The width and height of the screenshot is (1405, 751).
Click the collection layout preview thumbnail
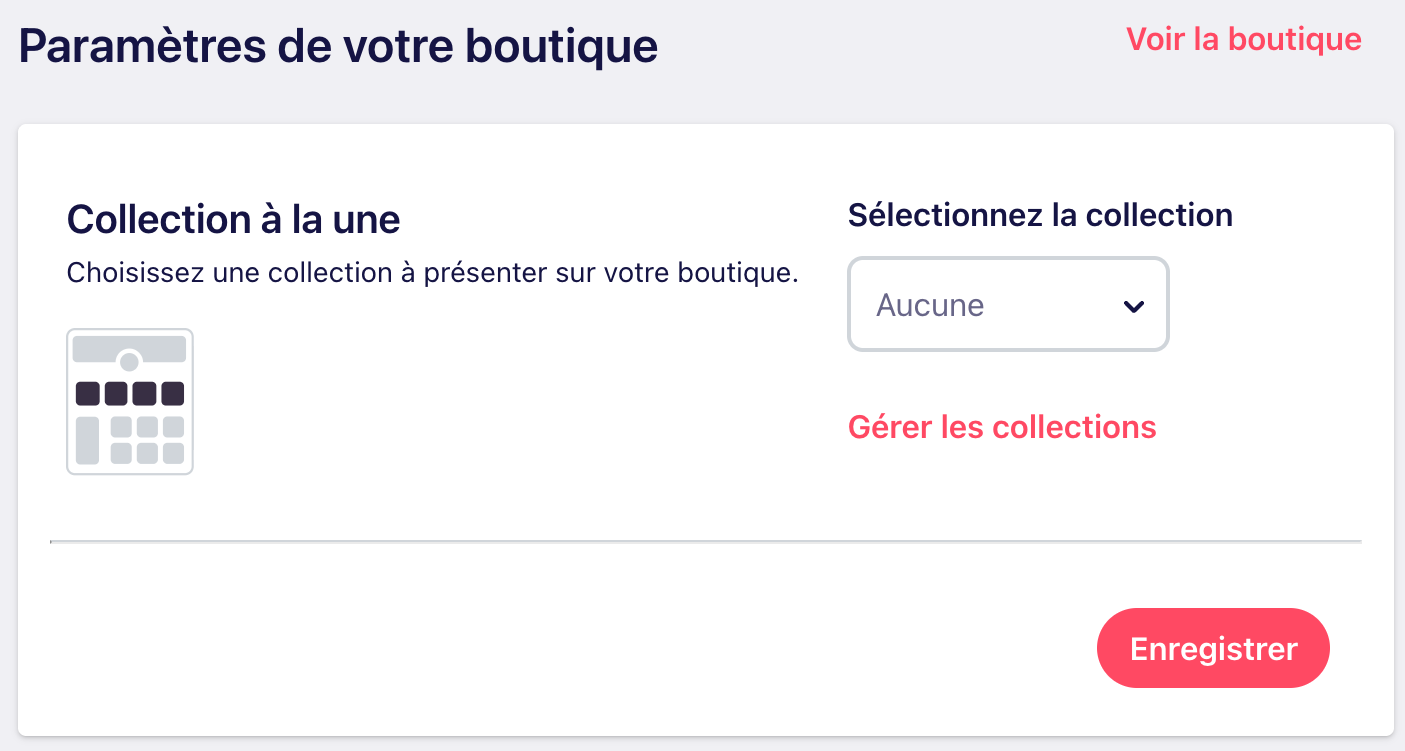point(130,400)
